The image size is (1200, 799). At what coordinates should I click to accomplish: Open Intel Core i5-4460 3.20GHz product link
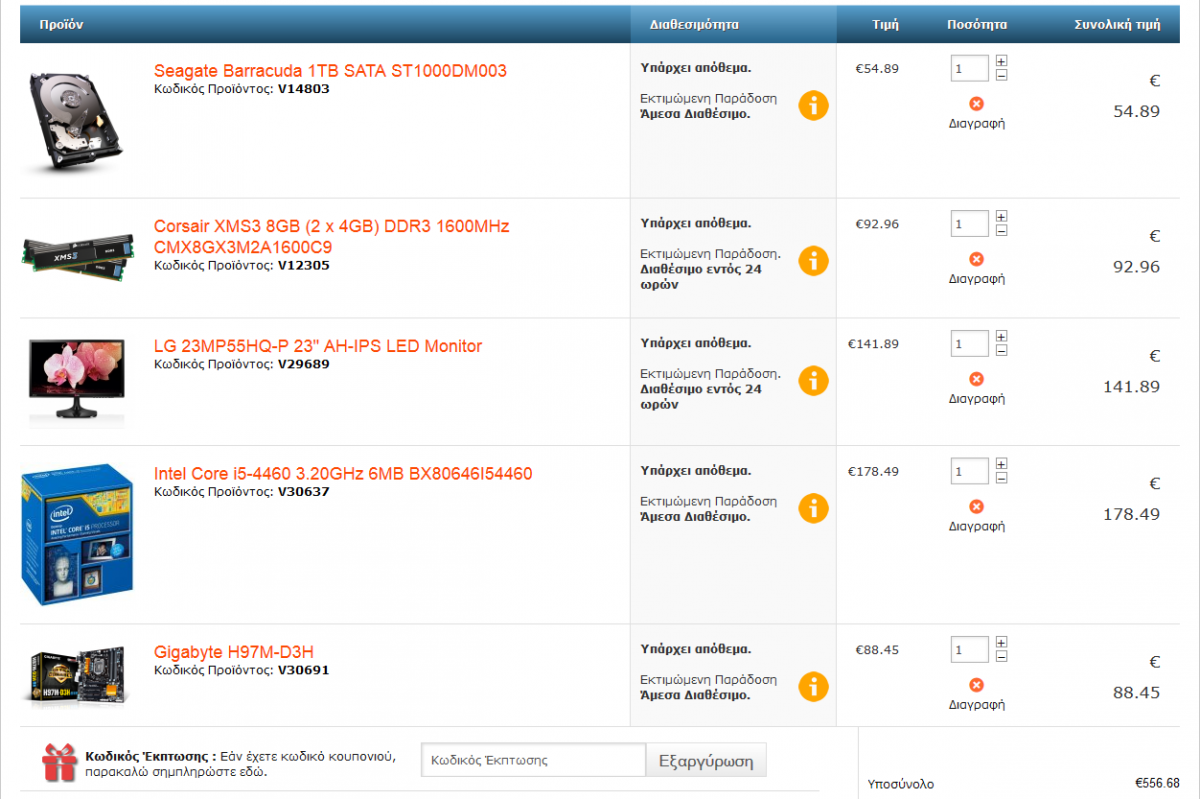tap(343, 473)
